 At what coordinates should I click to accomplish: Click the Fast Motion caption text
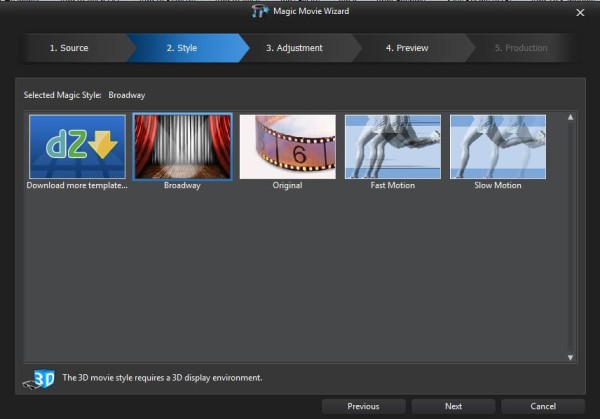point(393,185)
